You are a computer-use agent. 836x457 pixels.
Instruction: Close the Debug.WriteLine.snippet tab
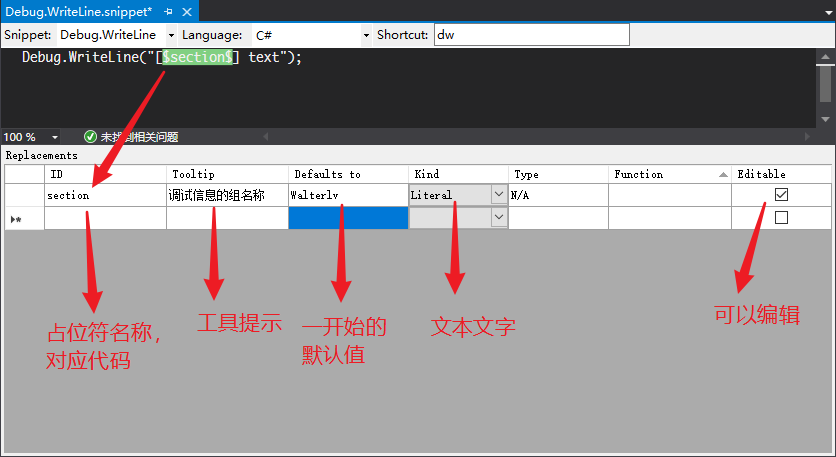pyautogui.click(x=185, y=11)
